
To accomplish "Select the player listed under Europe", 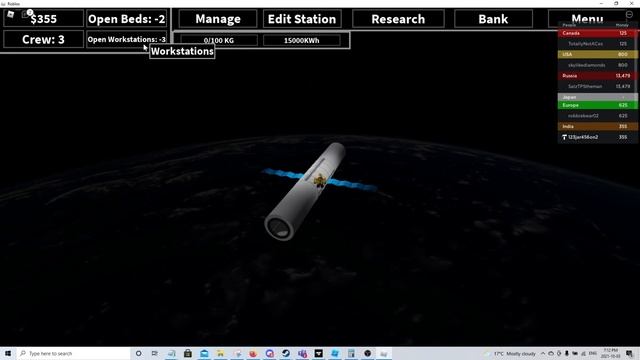I will coord(597,116).
